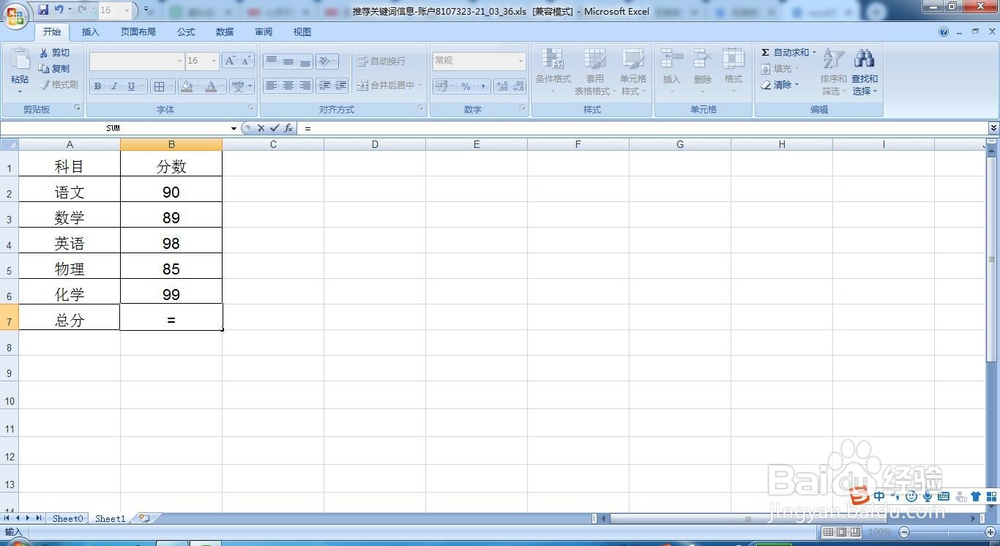Switch to the 数据 ribbon tab
The image size is (1000, 546).
pyautogui.click(x=224, y=32)
